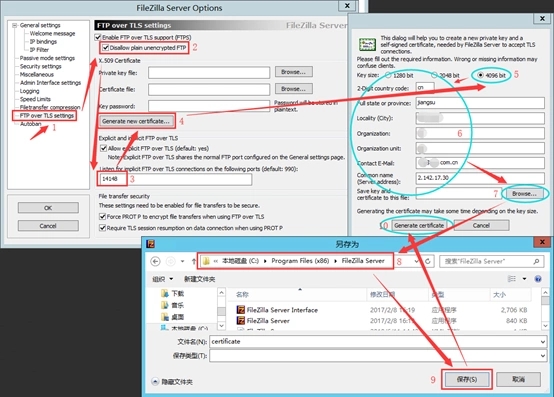The image size is (554, 397).
Task: Open recent locations dropdown beside forward arrow
Action: [x=182, y=261]
